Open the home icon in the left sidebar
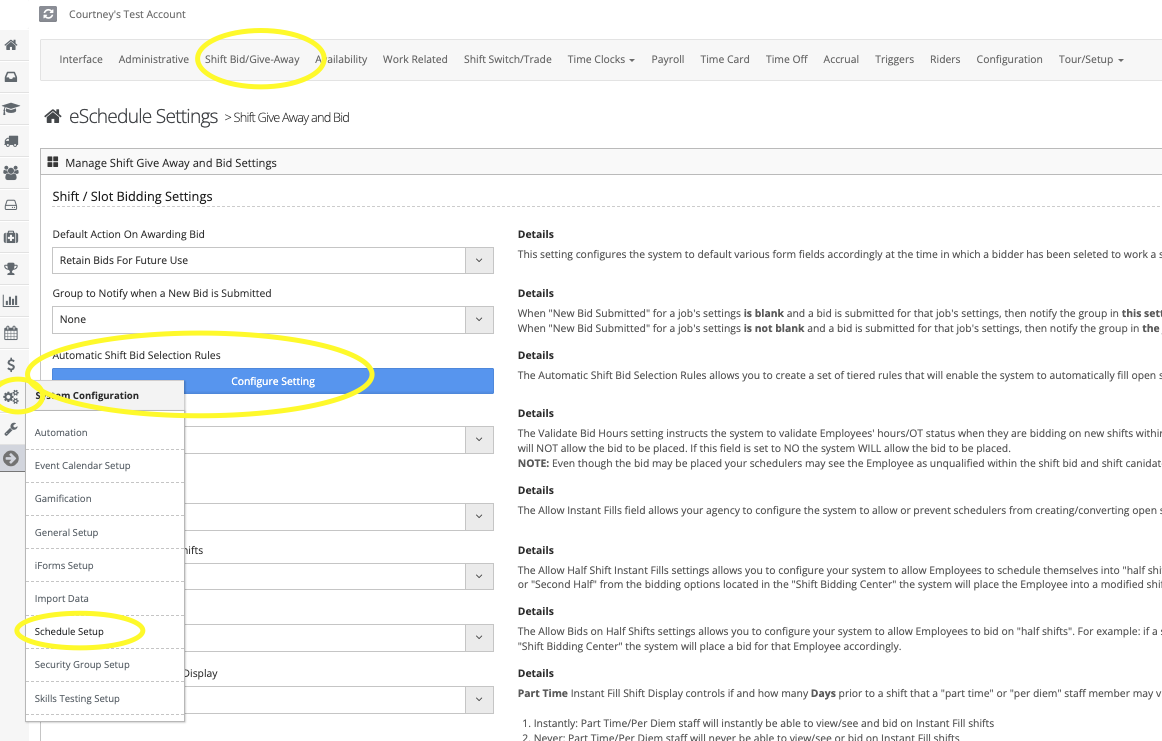This screenshot has width=1162, height=741. click(11, 45)
